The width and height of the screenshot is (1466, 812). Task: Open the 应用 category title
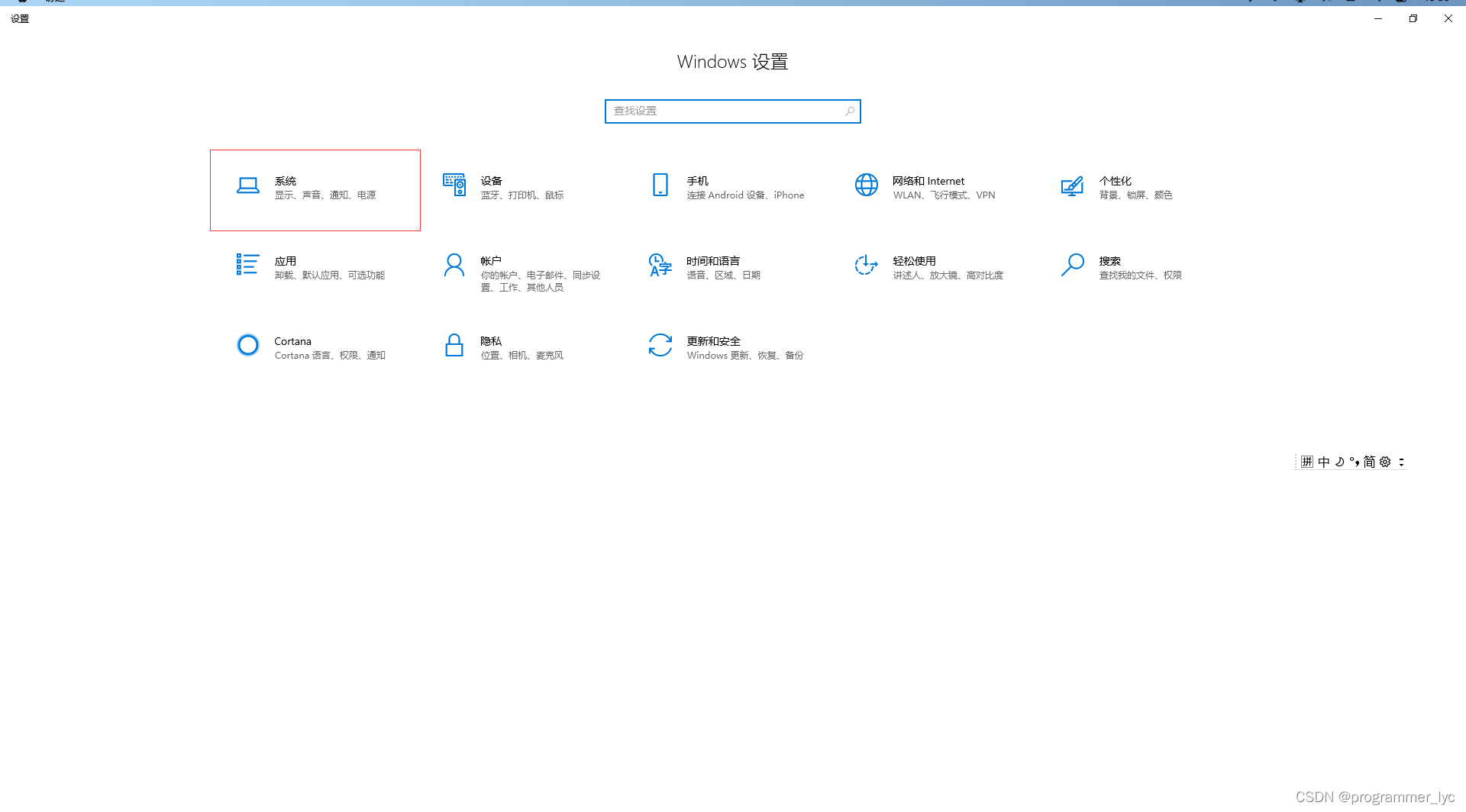pos(286,261)
